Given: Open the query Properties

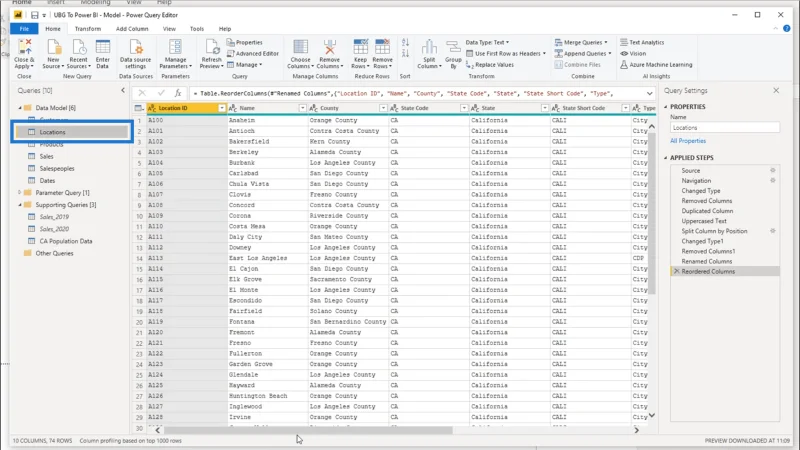Looking at the screenshot, I should tap(245, 42).
